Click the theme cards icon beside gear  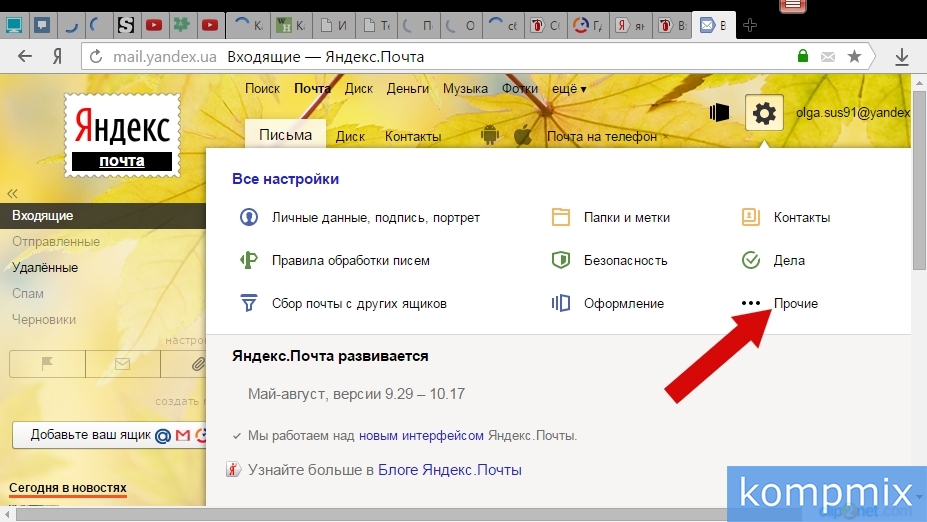tap(719, 113)
